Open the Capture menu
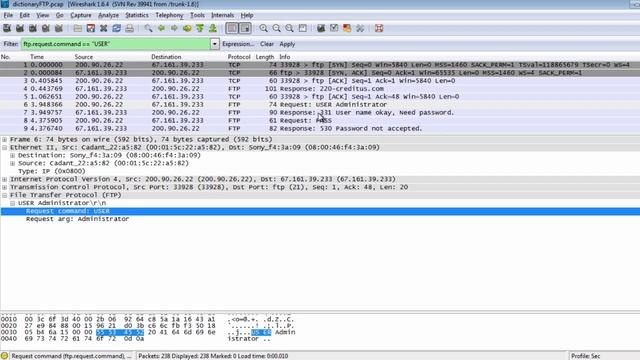The image size is (640, 360). click(x=81, y=15)
